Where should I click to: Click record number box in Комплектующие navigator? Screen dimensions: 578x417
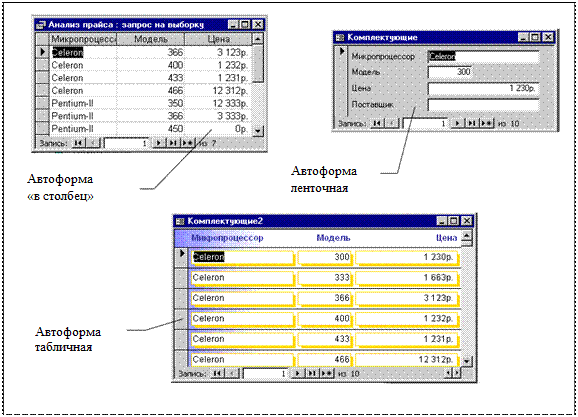point(426,123)
